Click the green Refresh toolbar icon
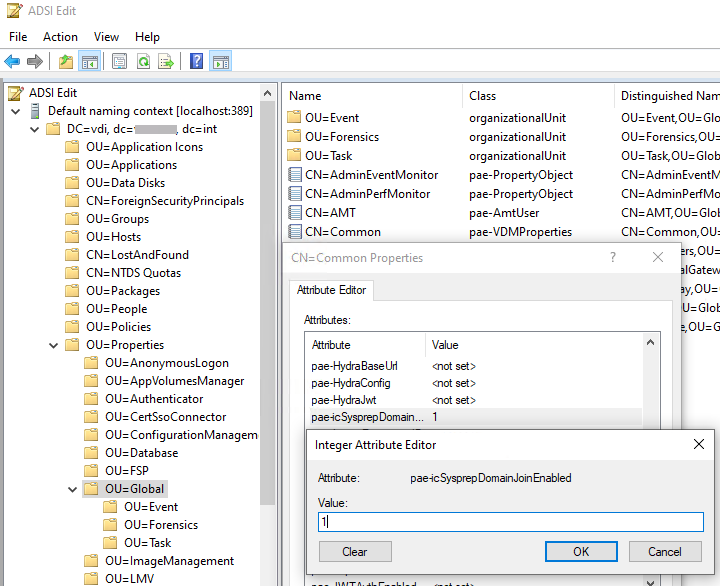This screenshot has height=586, width=720. coord(143,61)
